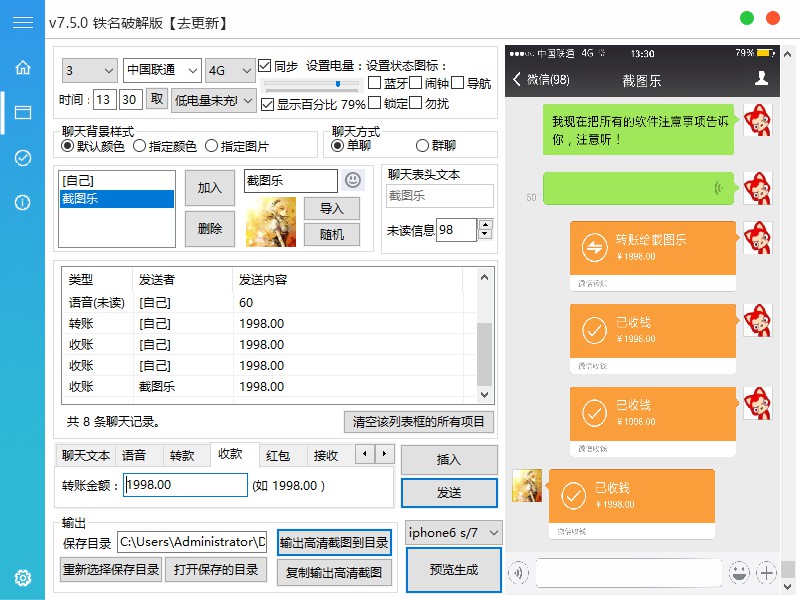Click the 加入 button
The height and width of the screenshot is (600, 800).
pos(210,188)
